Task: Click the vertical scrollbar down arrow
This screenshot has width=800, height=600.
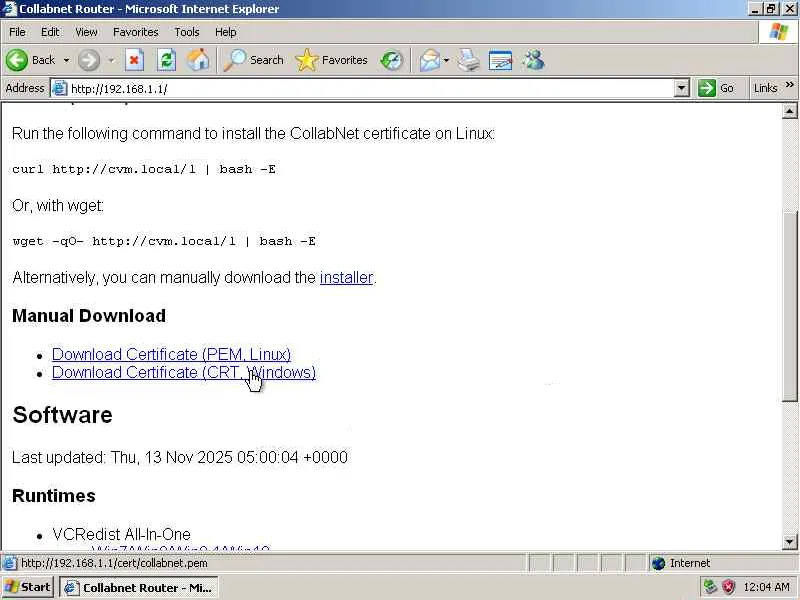Action: click(789, 542)
